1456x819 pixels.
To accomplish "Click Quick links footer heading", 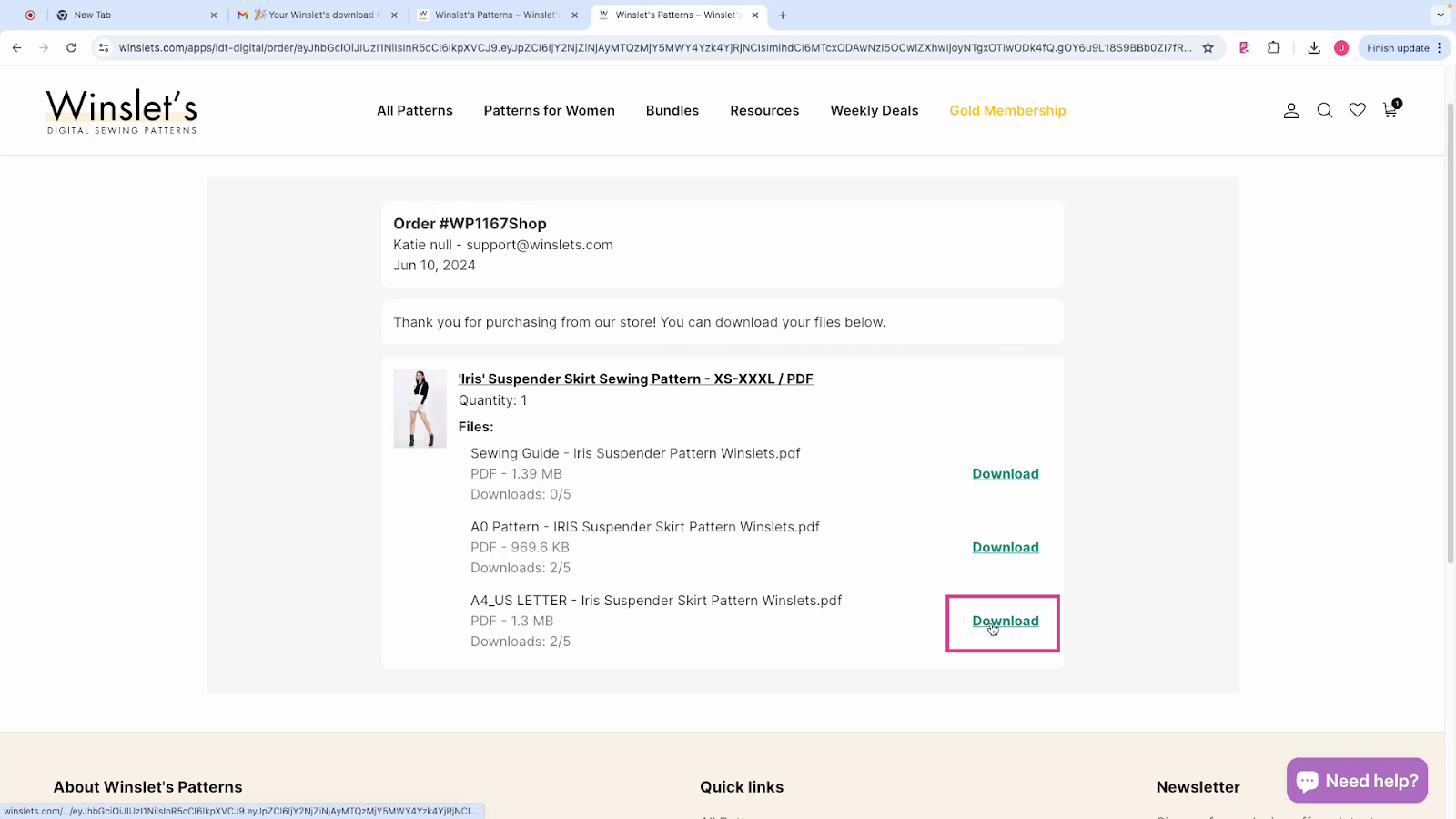I will tap(742, 787).
